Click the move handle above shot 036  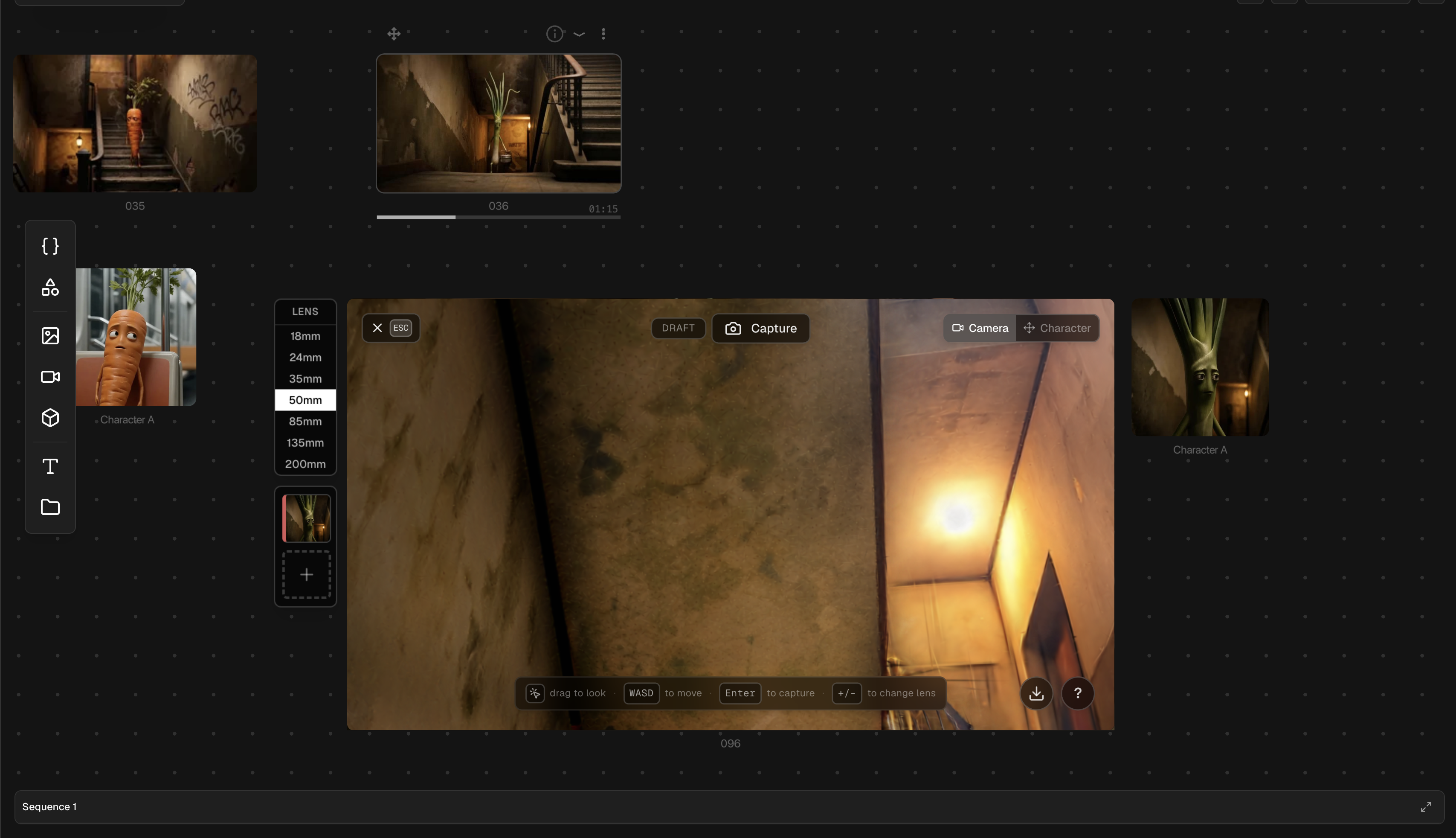394,34
